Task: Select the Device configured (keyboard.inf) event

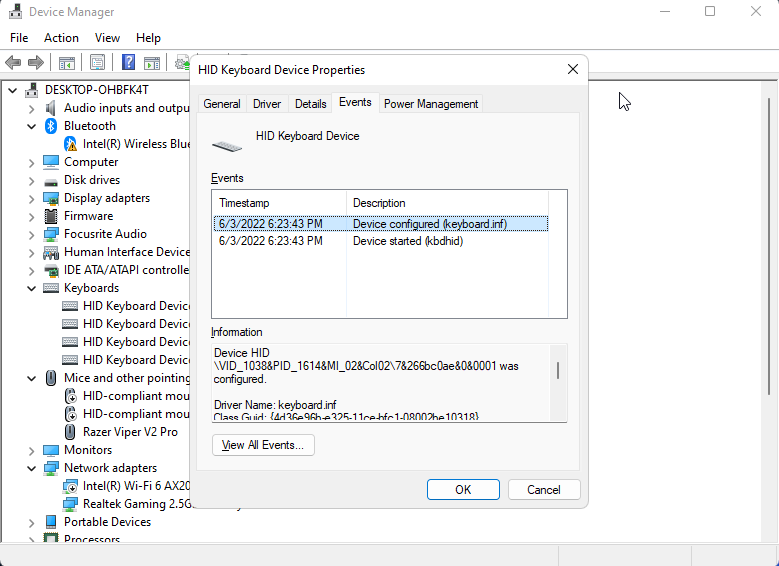Action: pos(381,224)
